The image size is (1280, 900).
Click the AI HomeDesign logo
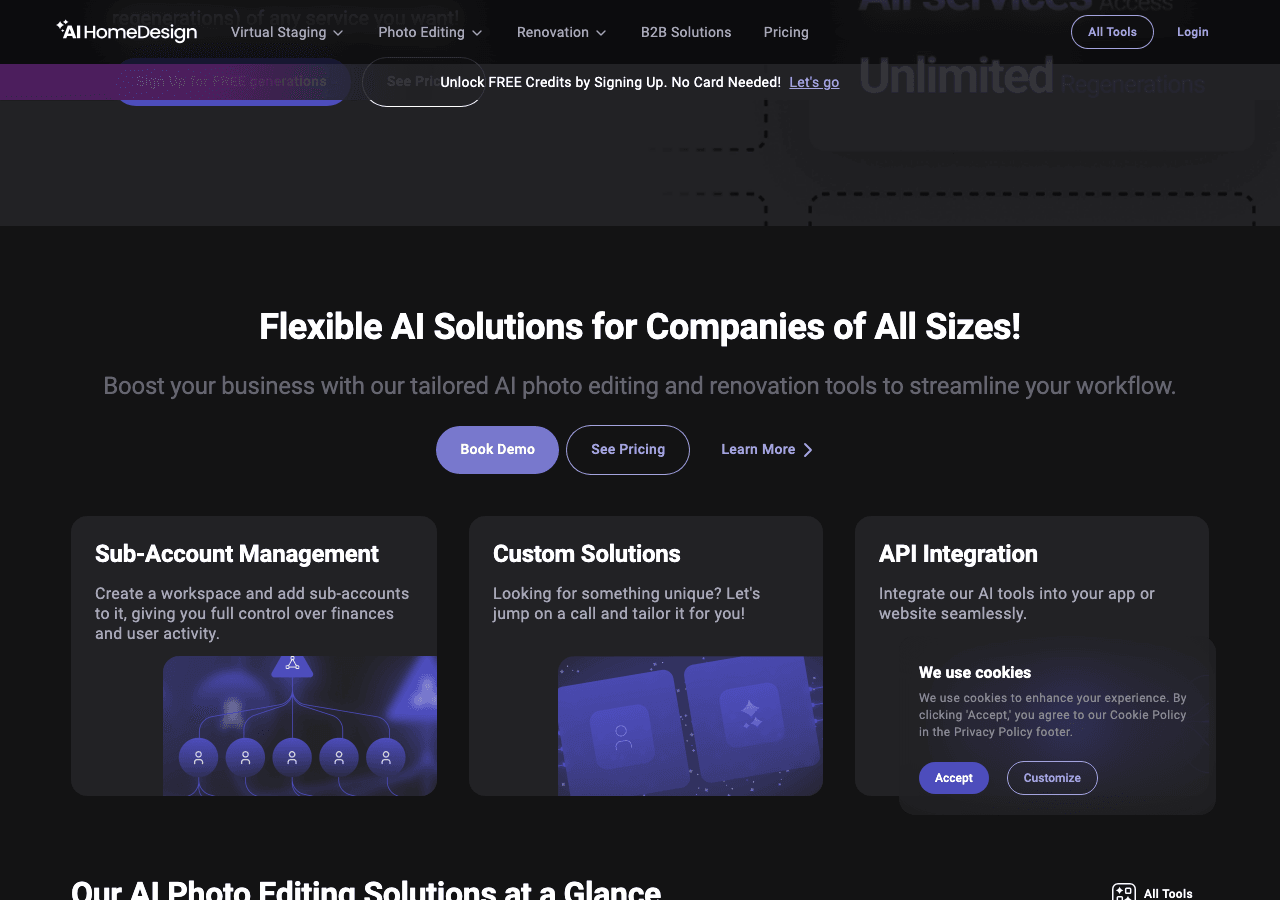(x=127, y=32)
